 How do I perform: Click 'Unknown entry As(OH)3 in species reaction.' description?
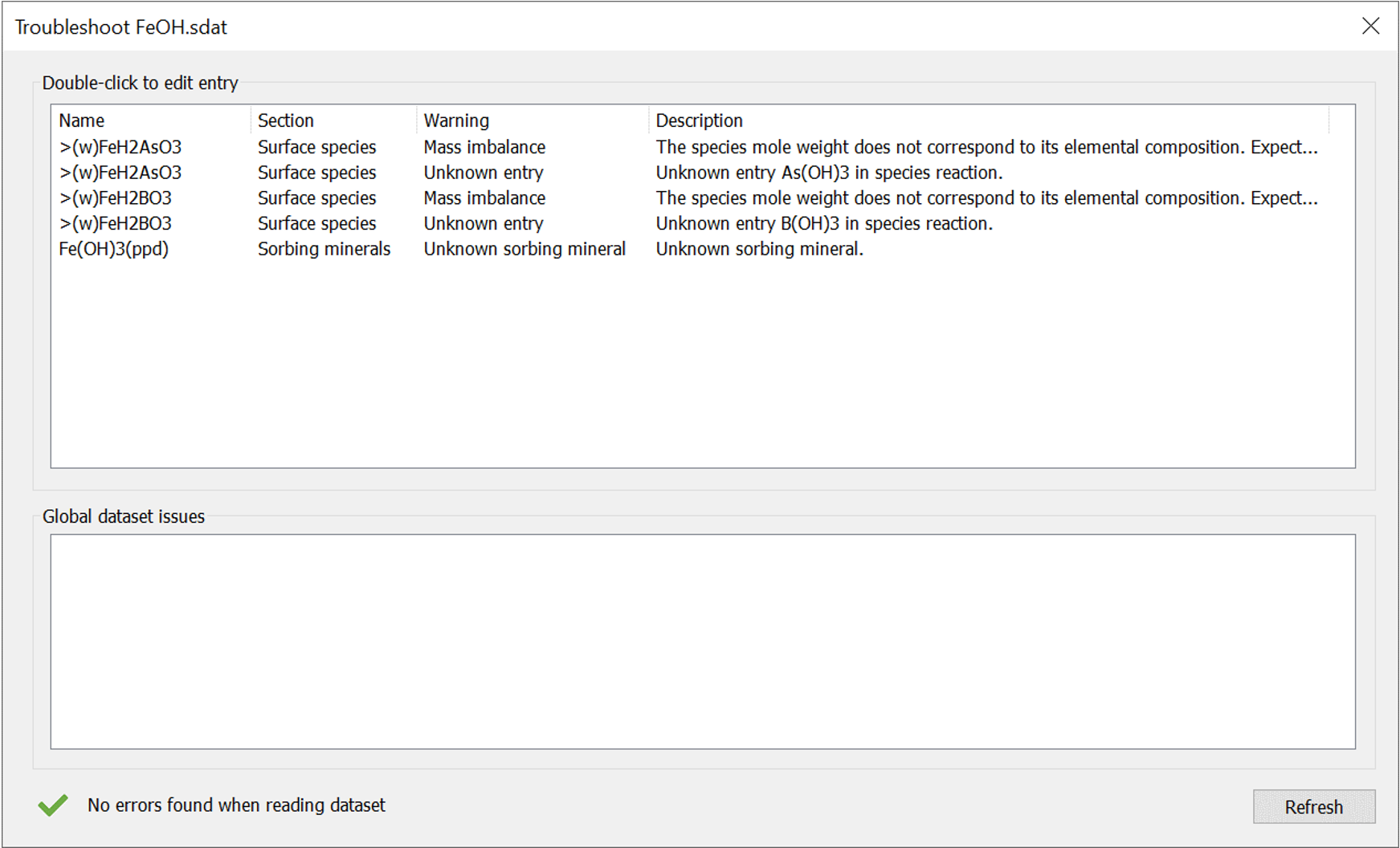[829, 173]
